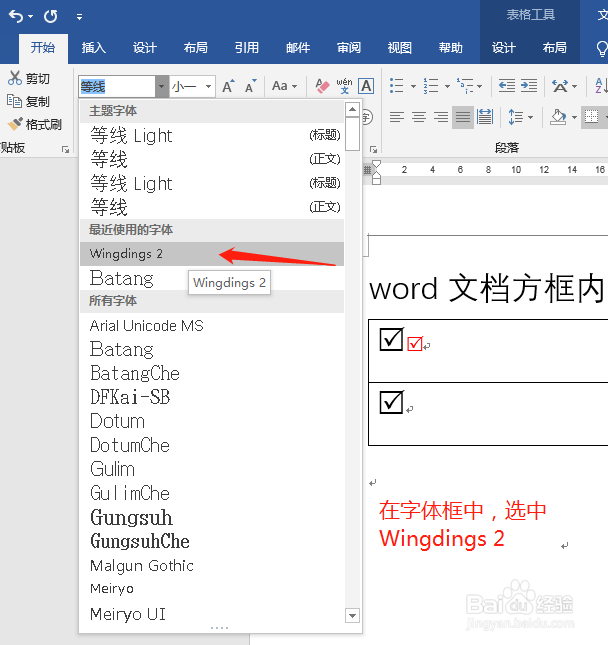Click font list scroll down arrow
This screenshot has width=608, height=645.
tap(353, 616)
